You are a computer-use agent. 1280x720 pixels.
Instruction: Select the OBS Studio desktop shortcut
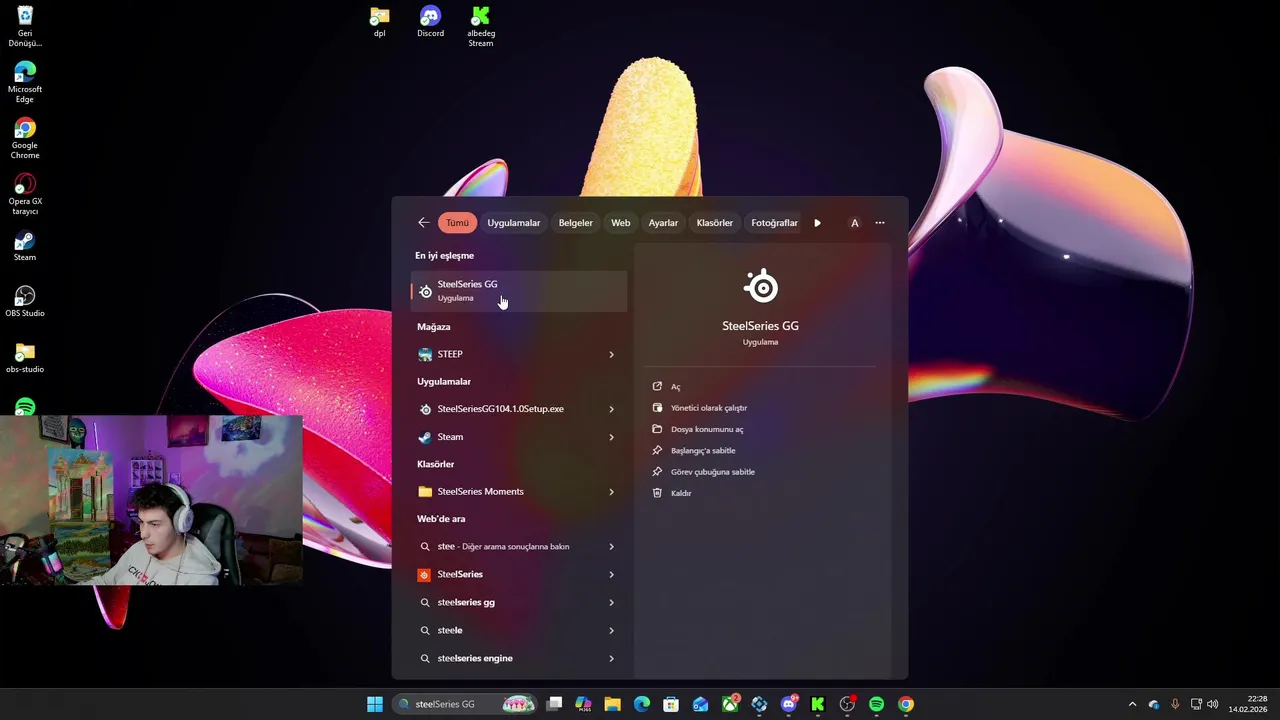click(25, 302)
